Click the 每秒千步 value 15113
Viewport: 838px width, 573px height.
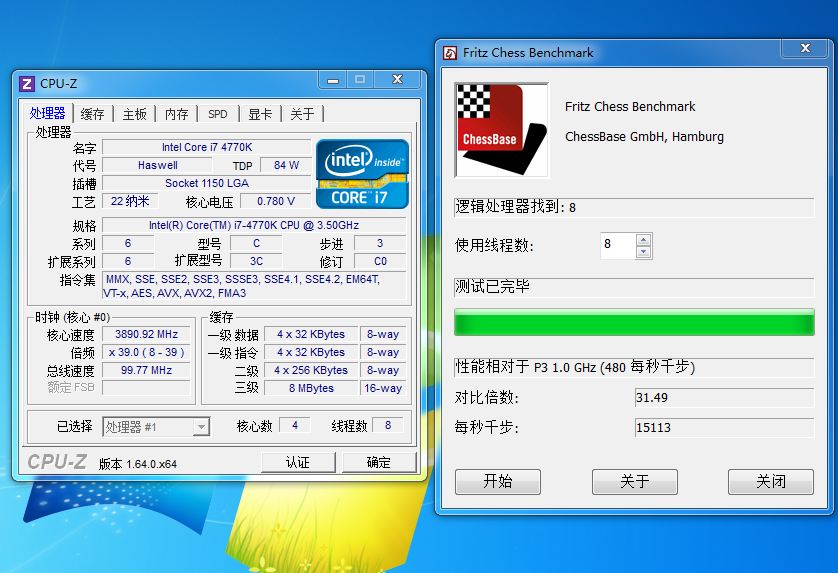point(724,428)
